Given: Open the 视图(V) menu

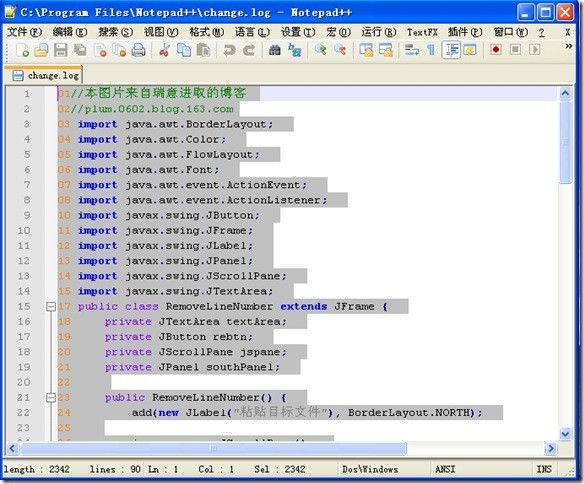Looking at the screenshot, I should (x=161, y=32).
